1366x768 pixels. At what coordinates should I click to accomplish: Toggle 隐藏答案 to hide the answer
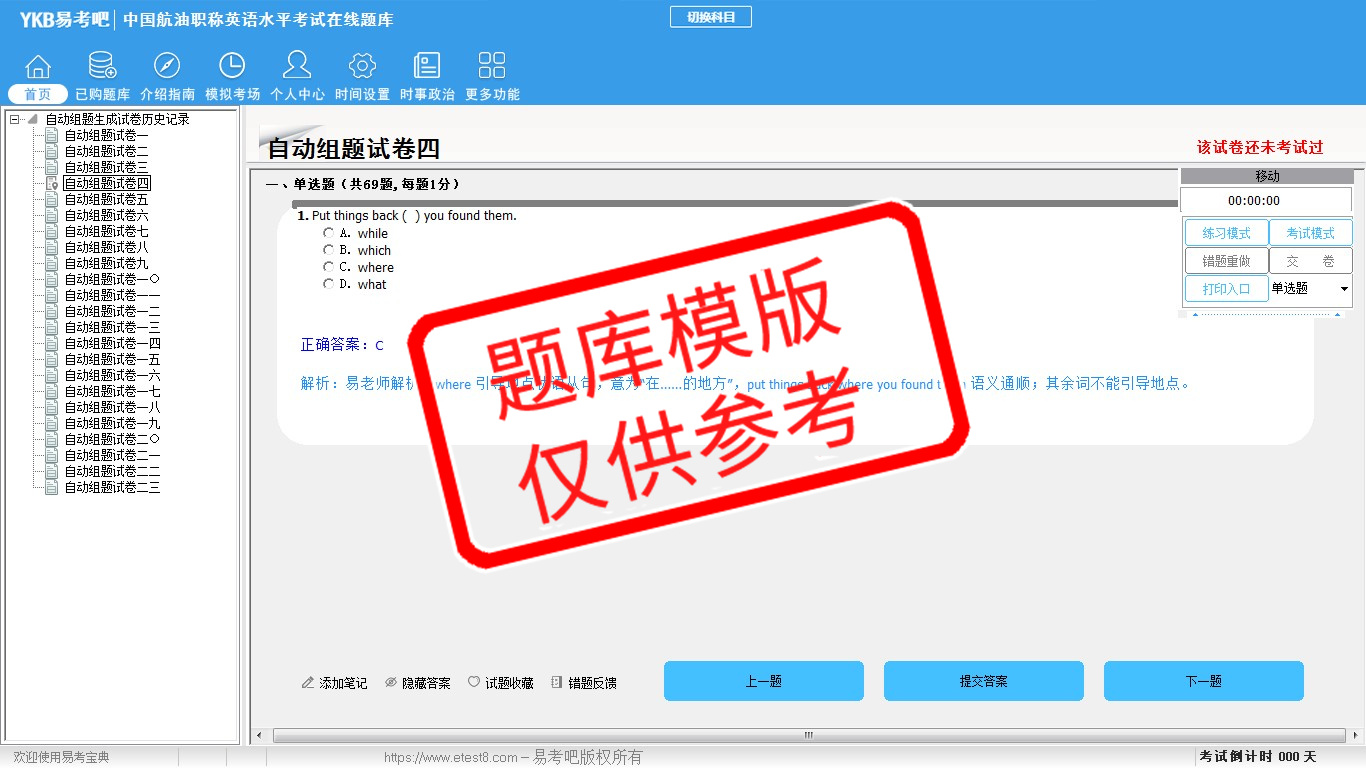click(x=417, y=683)
